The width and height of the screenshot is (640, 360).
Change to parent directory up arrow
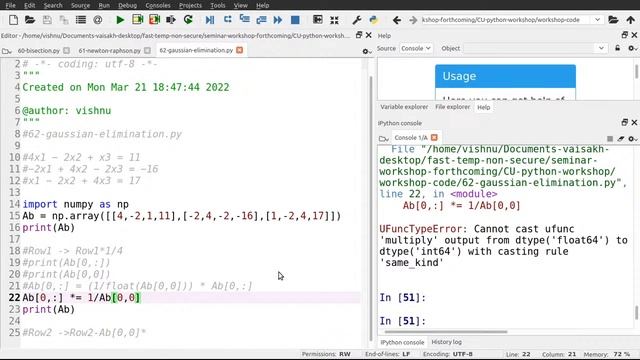pos(631,20)
